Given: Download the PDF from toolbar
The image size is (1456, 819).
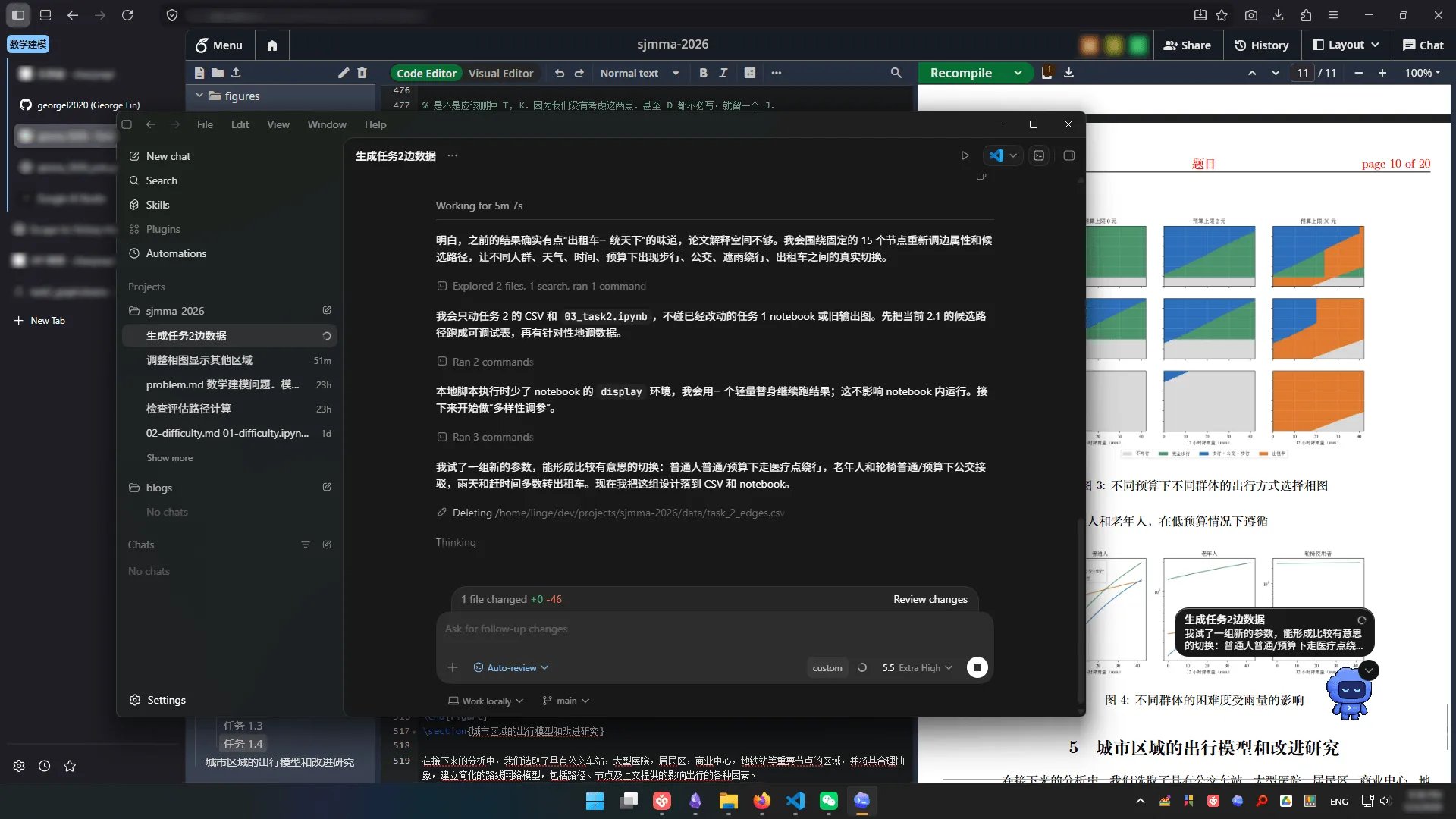Looking at the screenshot, I should 1068,74.
